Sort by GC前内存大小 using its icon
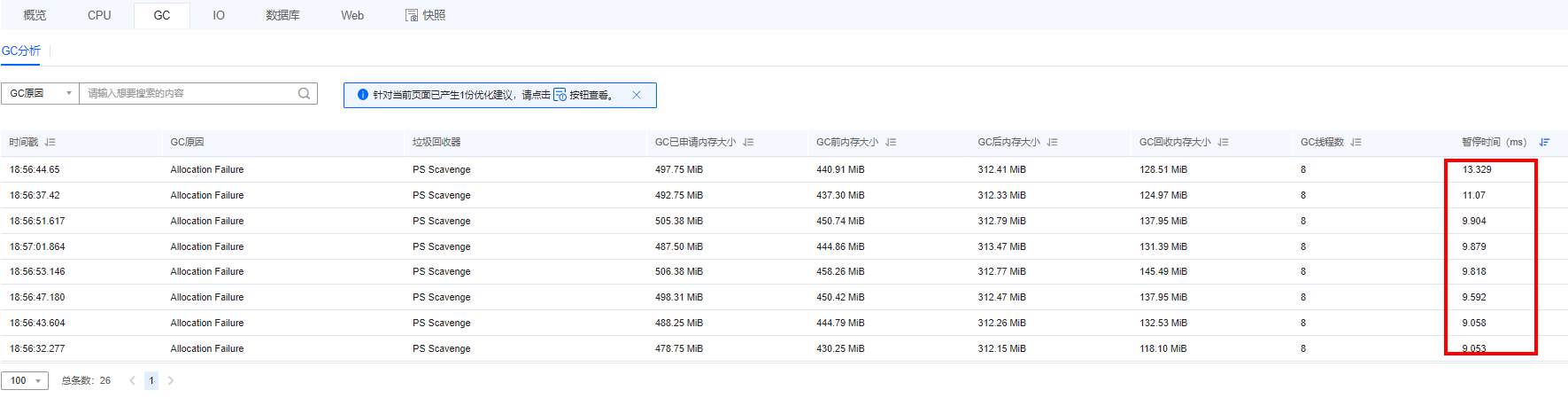Viewport: 1568px width, 406px height. pos(891,142)
